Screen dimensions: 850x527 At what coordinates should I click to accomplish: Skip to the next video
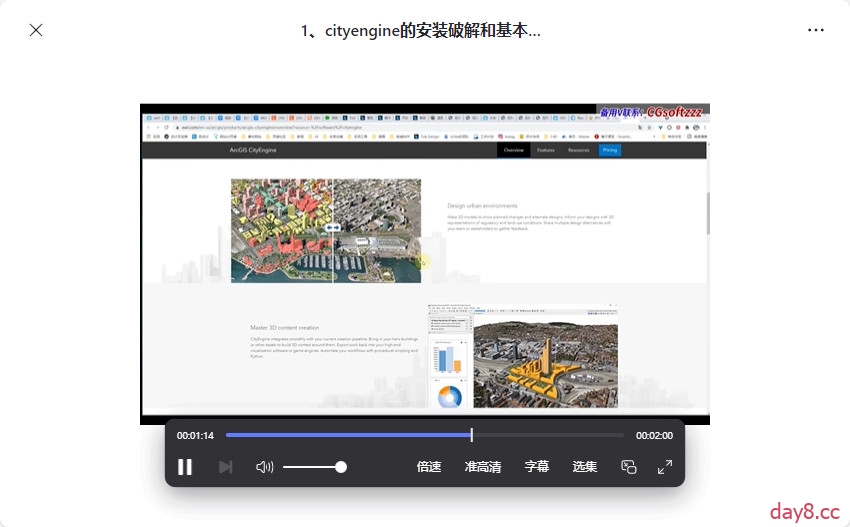point(225,467)
